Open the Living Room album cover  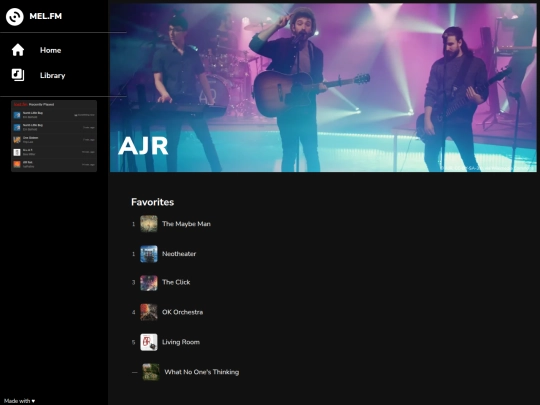(x=149, y=342)
